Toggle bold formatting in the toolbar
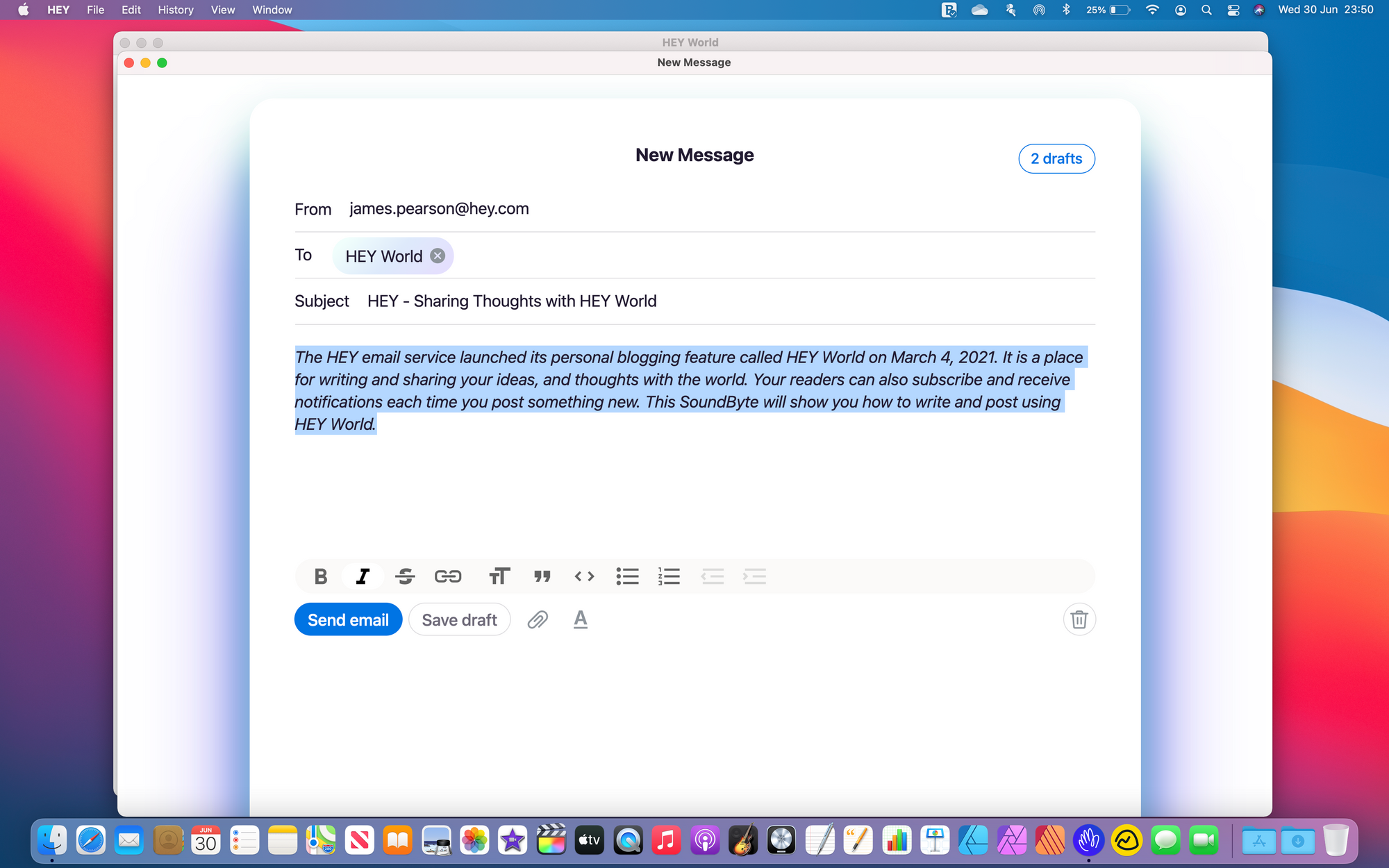The height and width of the screenshot is (868, 1389). [x=320, y=576]
